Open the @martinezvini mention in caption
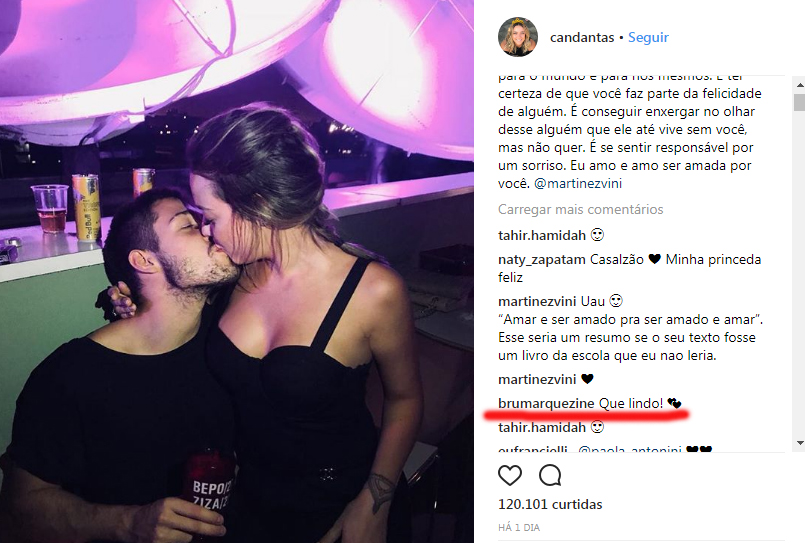The width and height of the screenshot is (805, 543). [578, 183]
